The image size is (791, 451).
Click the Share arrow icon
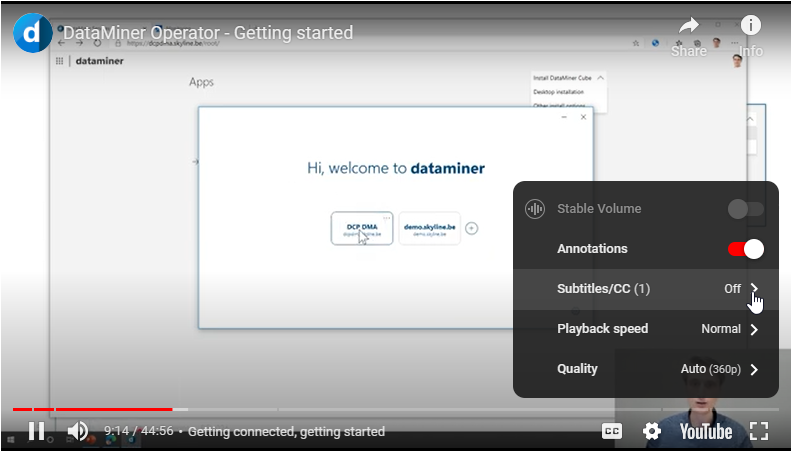coord(689,25)
